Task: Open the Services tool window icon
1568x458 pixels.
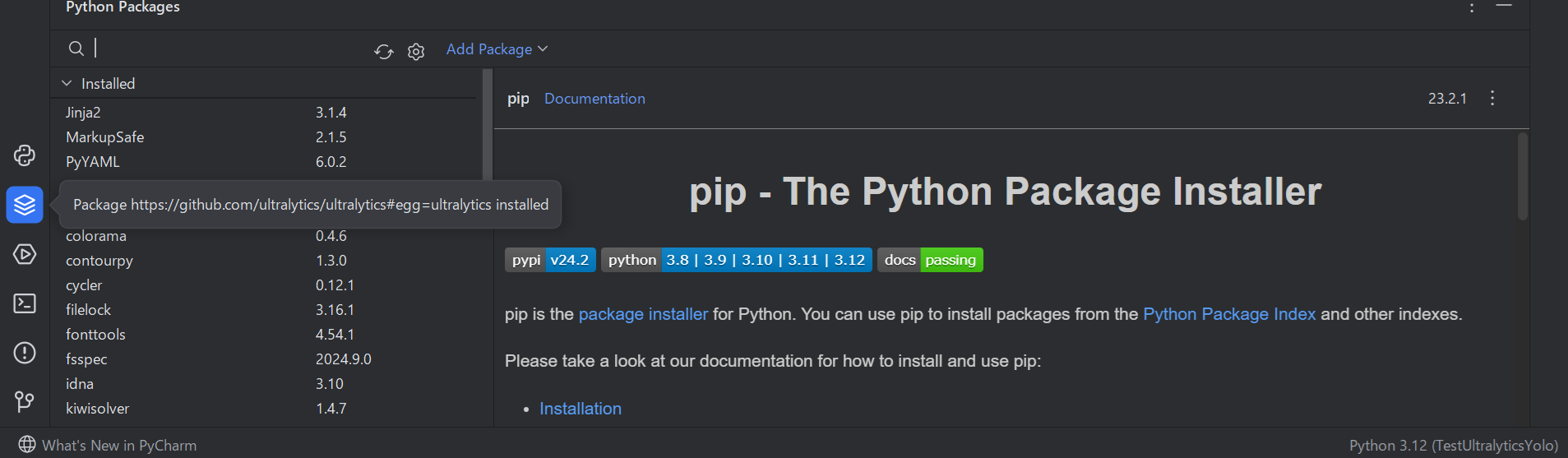Action: (x=25, y=254)
